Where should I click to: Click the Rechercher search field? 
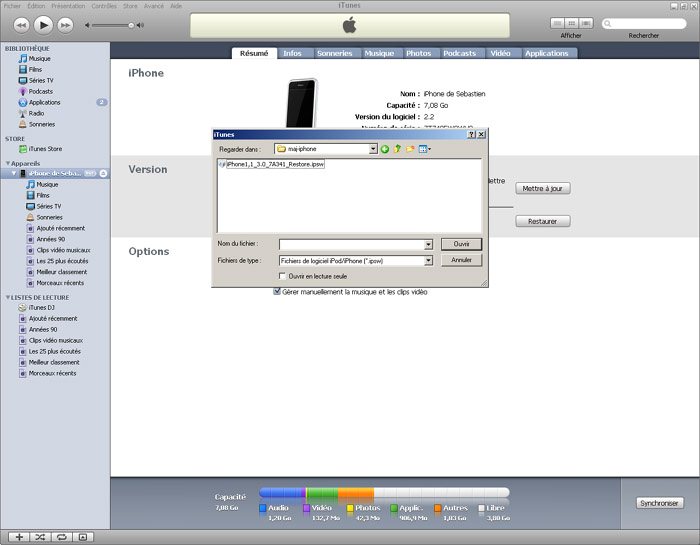point(644,24)
